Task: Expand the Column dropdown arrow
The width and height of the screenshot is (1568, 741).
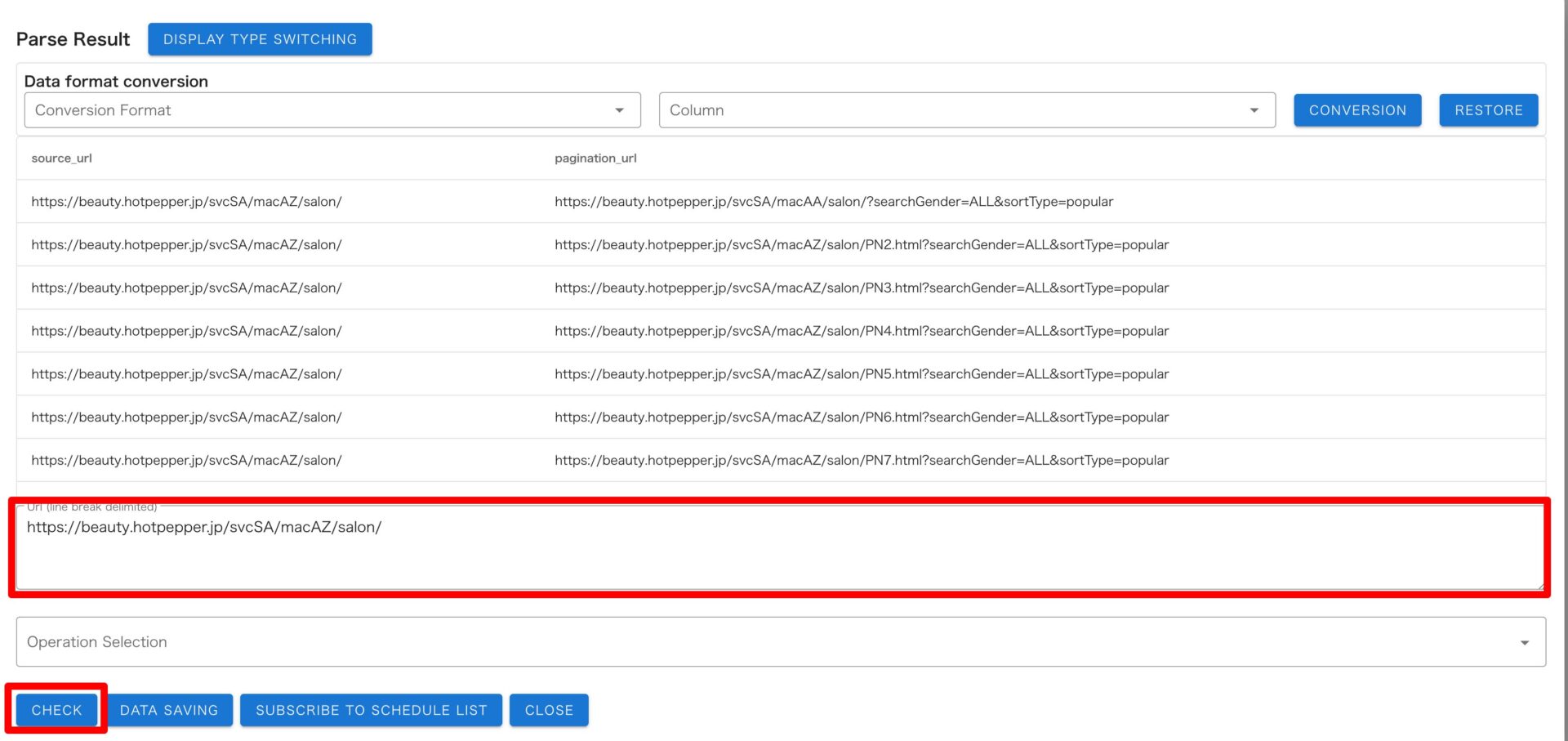Action: [1254, 110]
